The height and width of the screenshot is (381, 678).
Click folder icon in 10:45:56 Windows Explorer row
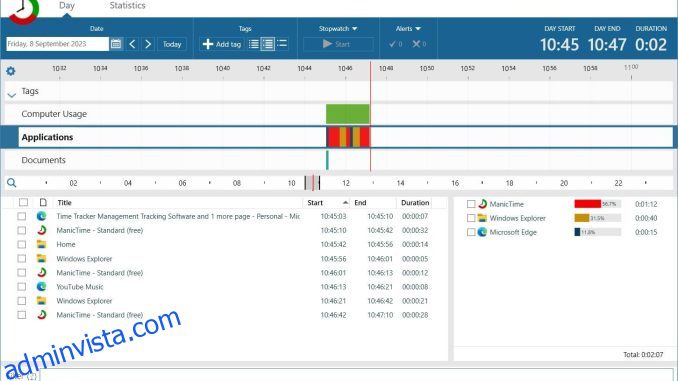click(x=42, y=259)
